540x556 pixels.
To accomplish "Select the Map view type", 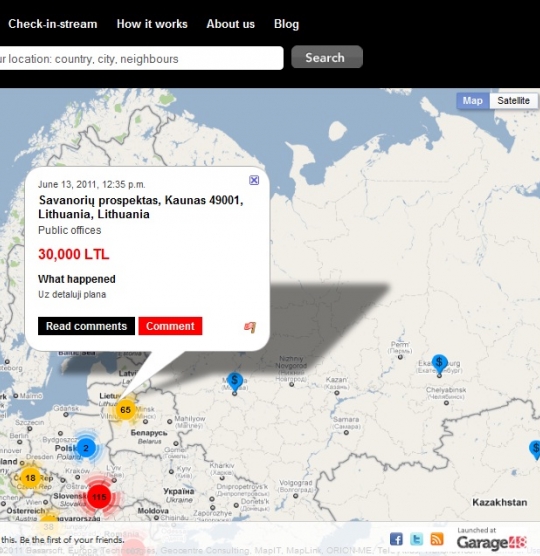I will click(x=473, y=101).
